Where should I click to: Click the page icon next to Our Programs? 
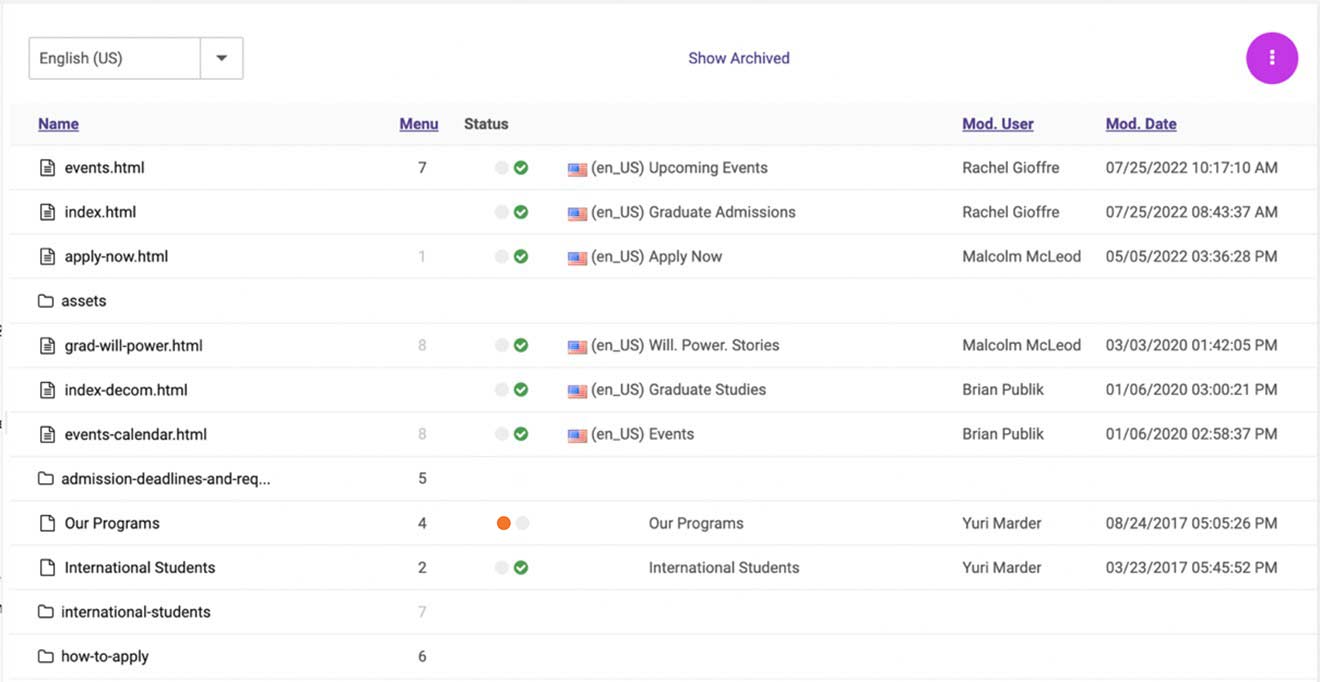click(47, 523)
